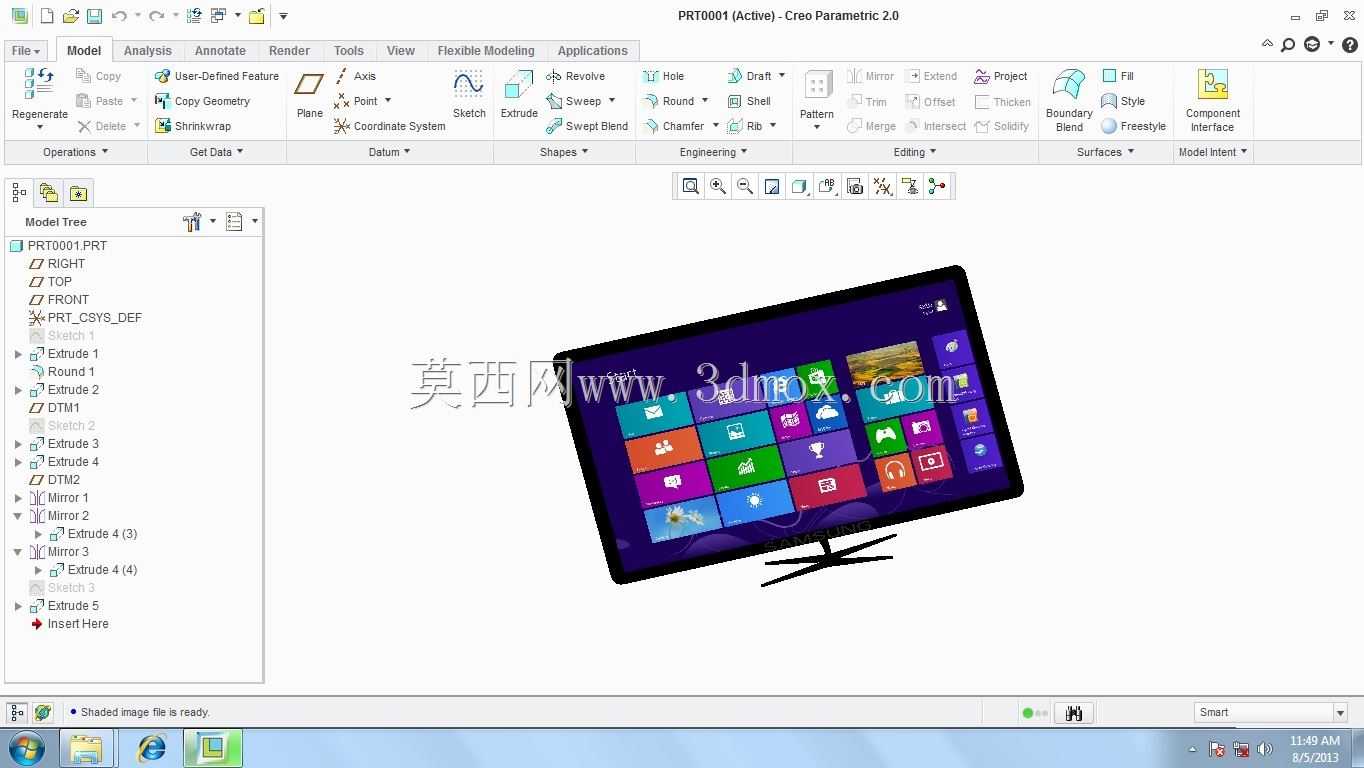Open the File menu
Screen dimensions: 1364x768
coord(26,50)
